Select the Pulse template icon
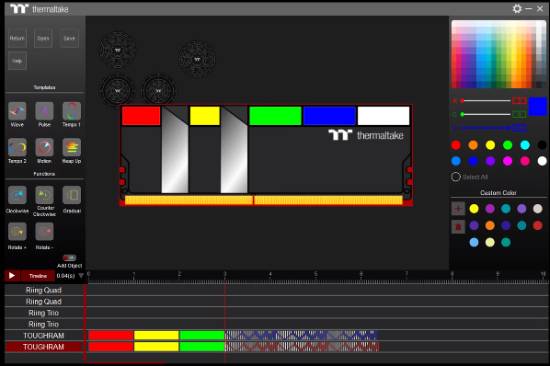The image size is (550, 366). click(x=44, y=111)
